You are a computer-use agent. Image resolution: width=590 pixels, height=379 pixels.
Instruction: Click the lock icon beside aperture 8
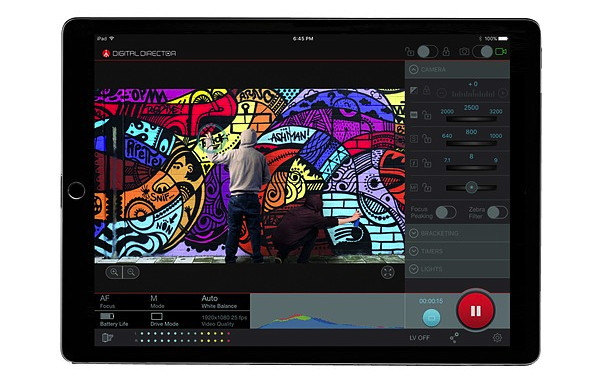[427, 163]
